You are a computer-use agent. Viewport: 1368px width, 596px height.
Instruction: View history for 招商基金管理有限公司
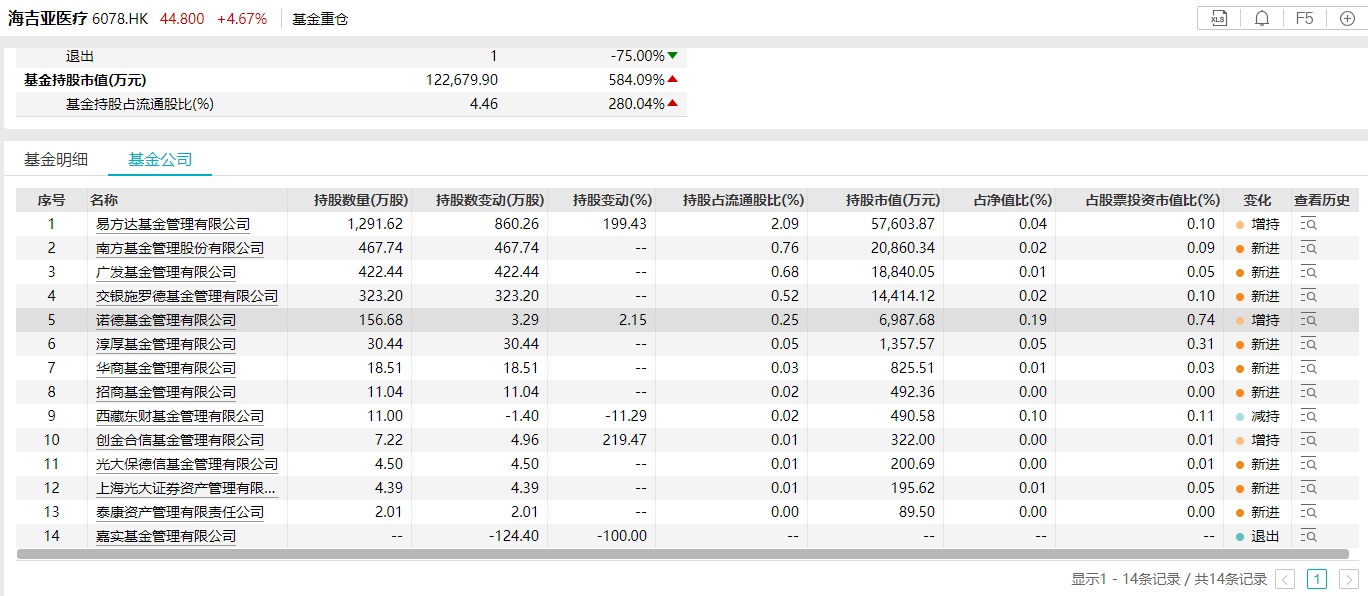pyautogui.click(x=1309, y=392)
